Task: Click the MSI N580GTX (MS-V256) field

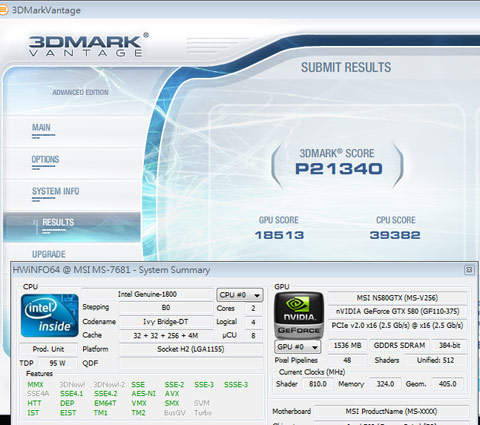Action: pyautogui.click(x=397, y=298)
